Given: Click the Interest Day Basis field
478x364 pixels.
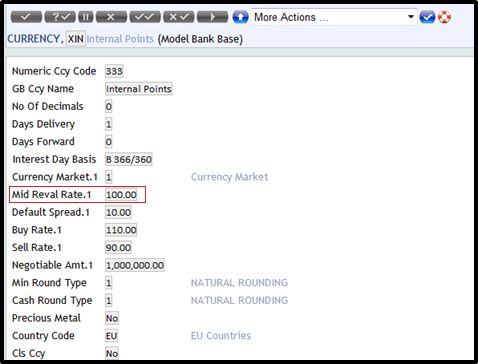Looking at the screenshot, I should click(129, 159).
